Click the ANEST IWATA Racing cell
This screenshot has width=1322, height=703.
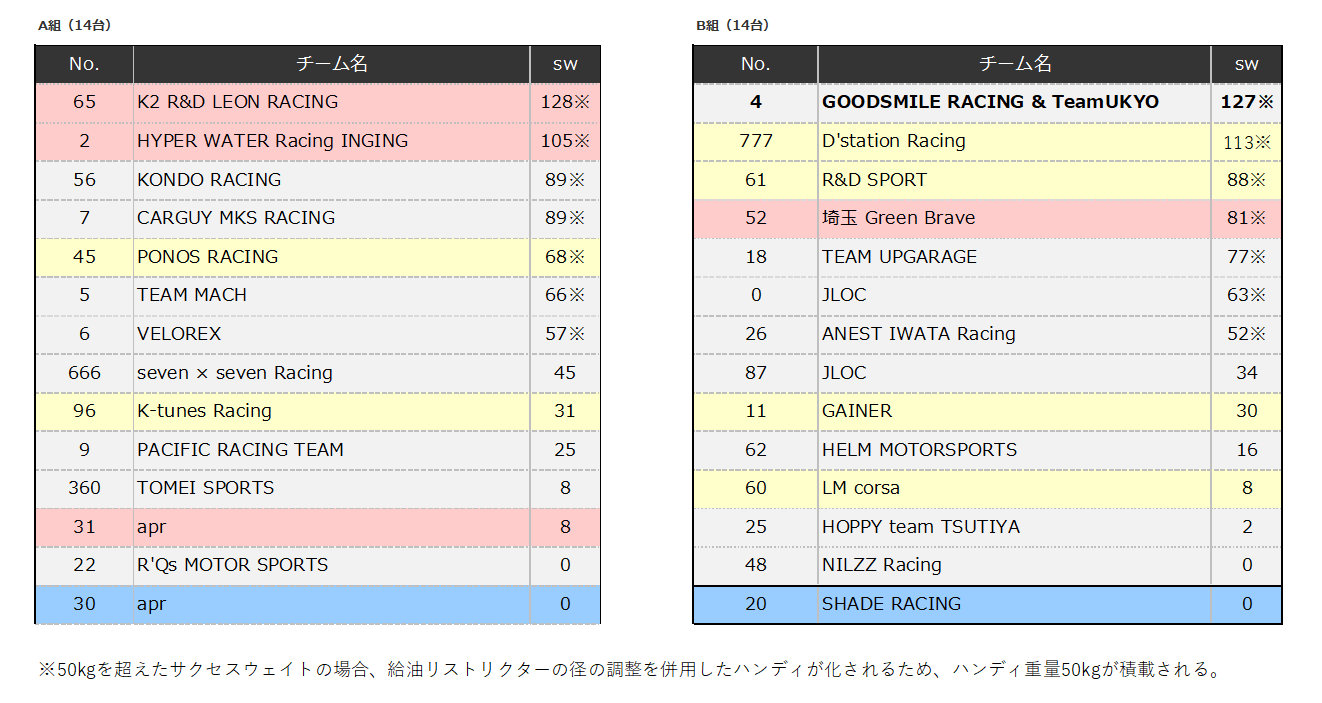click(918, 334)
